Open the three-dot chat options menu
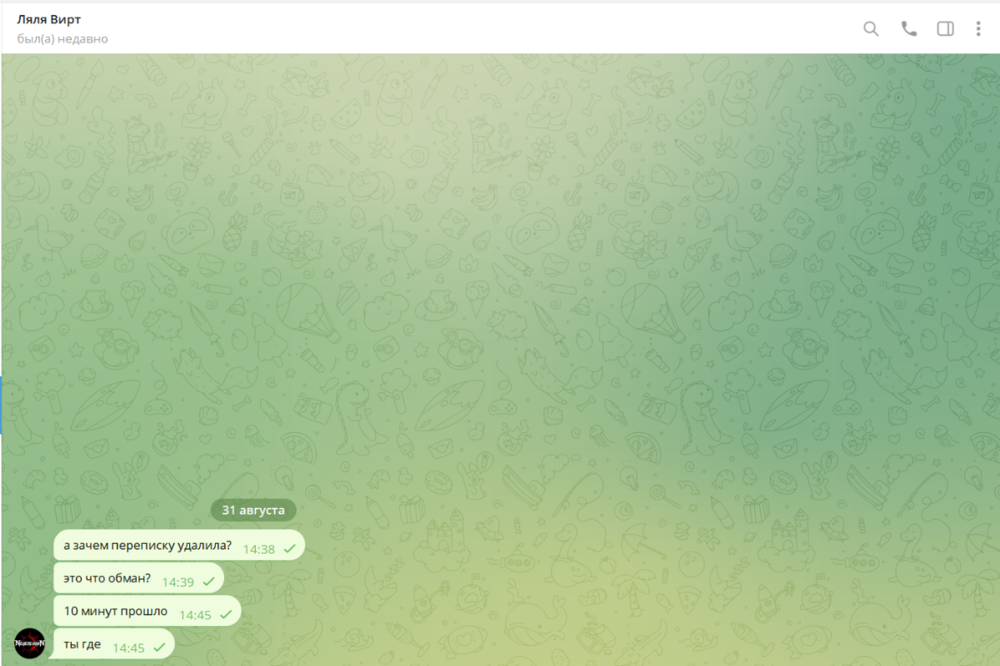 (x=979, y=29)
